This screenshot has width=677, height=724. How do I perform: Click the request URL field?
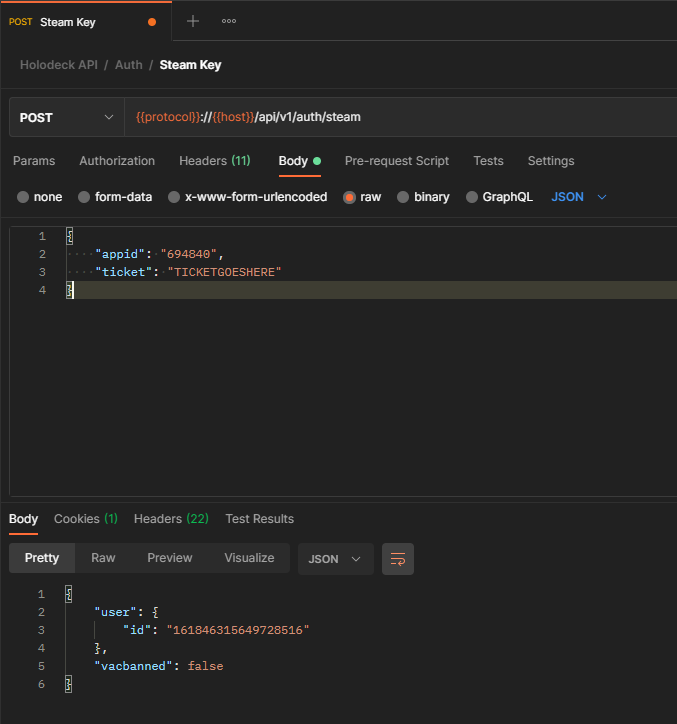coord(400,117)
